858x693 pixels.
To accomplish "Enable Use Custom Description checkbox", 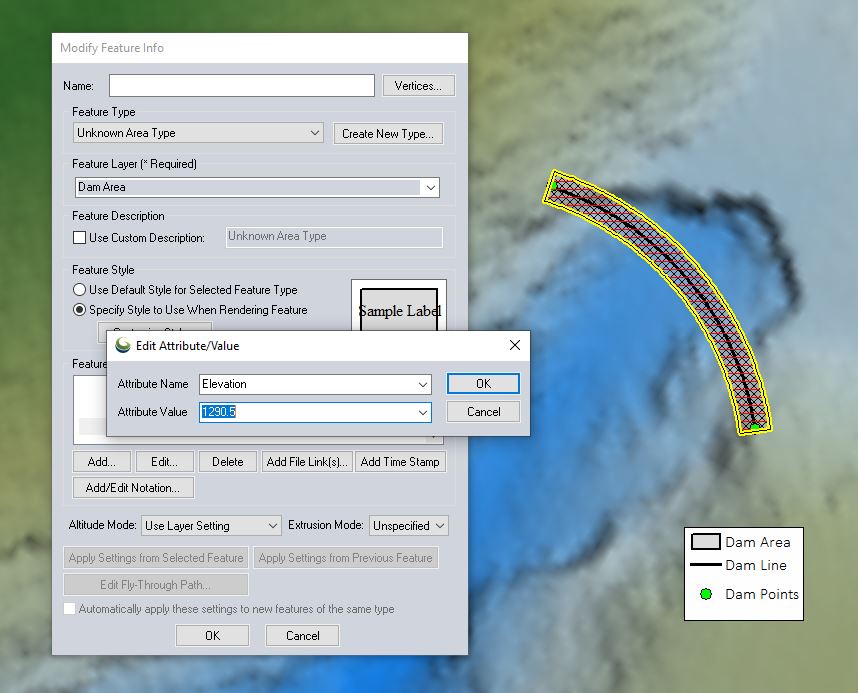I will click(x=79, y=238).
